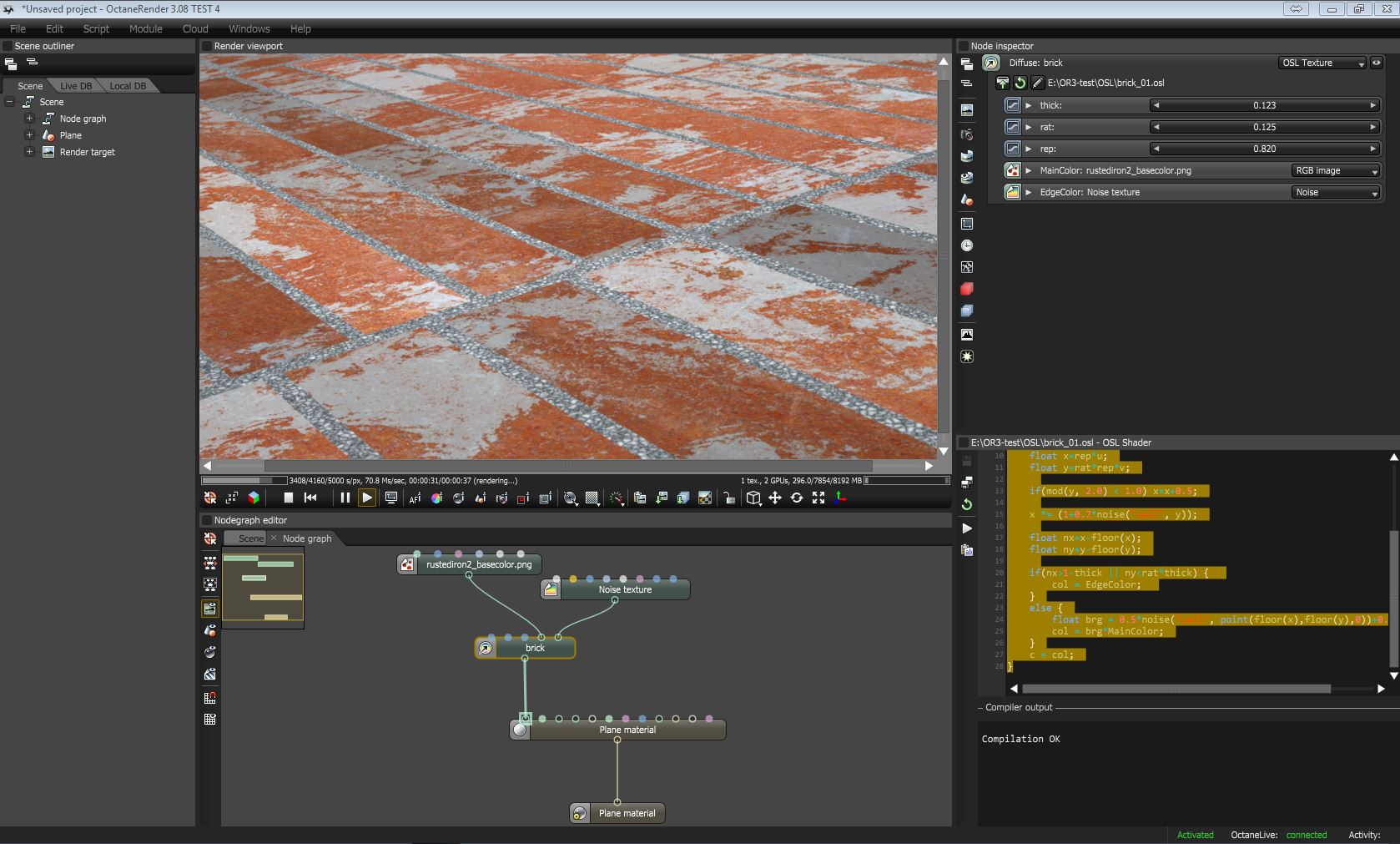Image resolution: width=1400 pixels, height=844 pixels.
Task: Click the thick value slider showing 0.123
Action: tap(1264, 105)
